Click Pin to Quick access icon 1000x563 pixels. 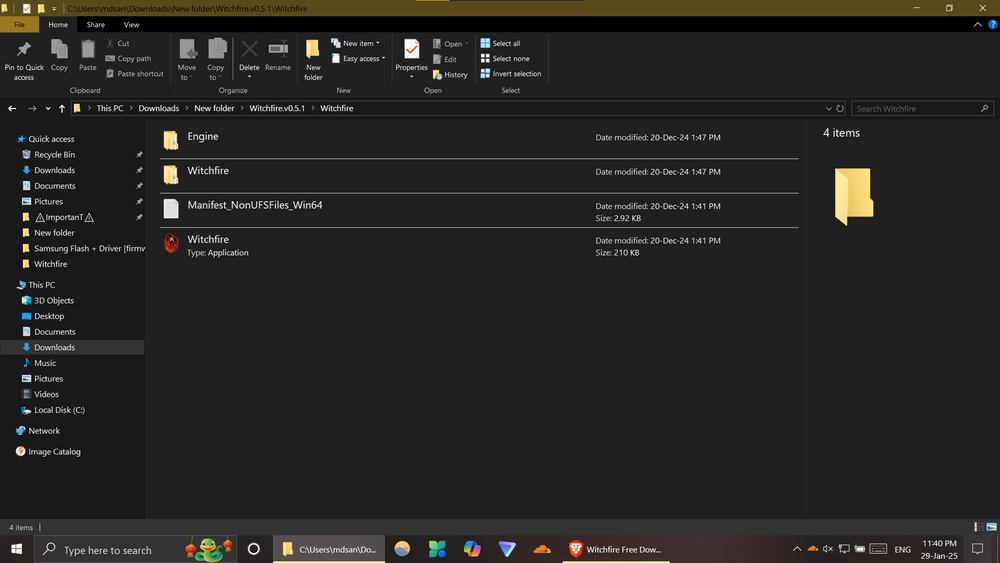24,50
